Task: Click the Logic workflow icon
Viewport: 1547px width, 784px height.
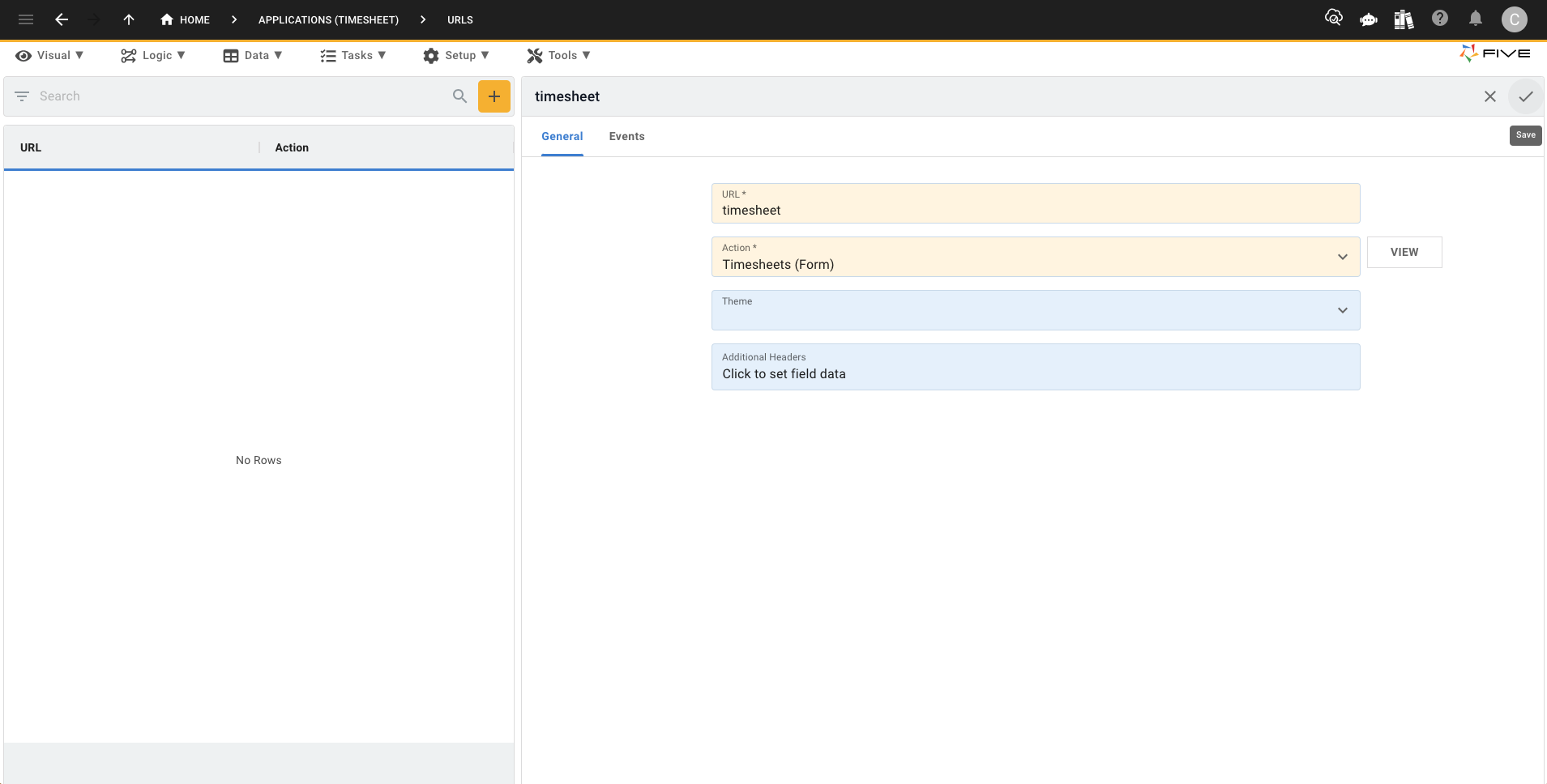Action: 128,55
